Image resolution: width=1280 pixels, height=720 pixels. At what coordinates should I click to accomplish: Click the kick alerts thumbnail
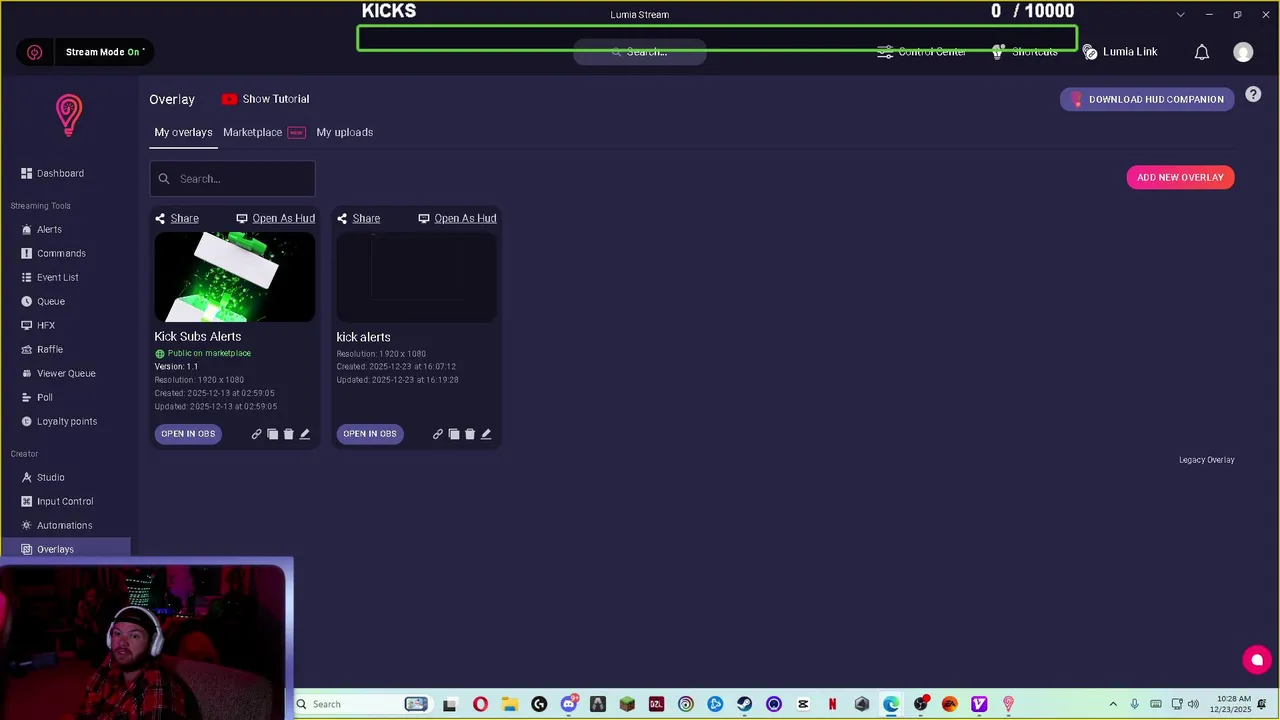tap(416, 277)
